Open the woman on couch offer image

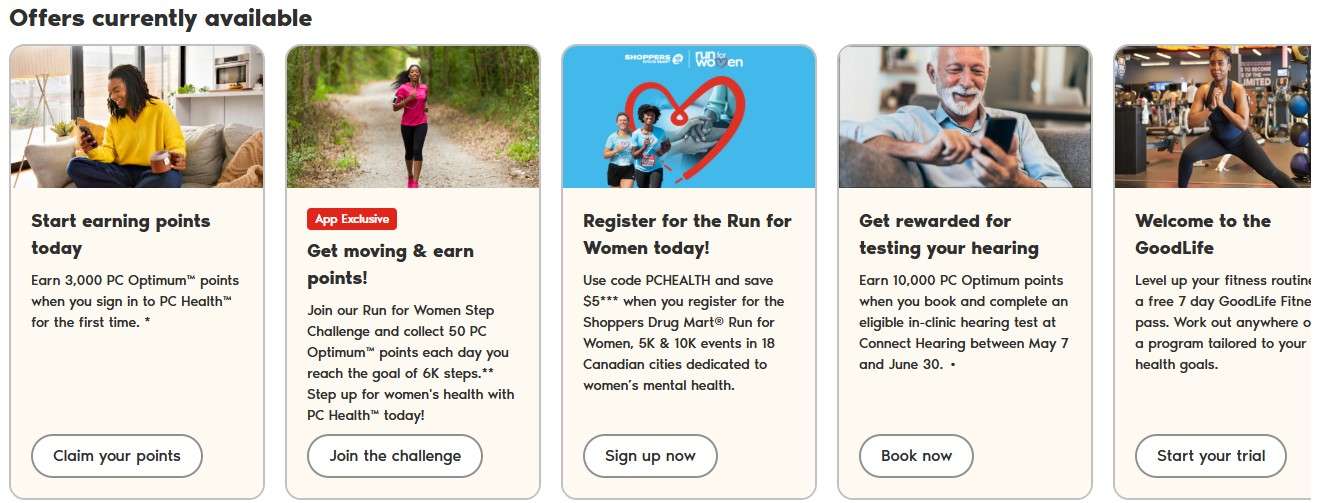click(137, 117)
